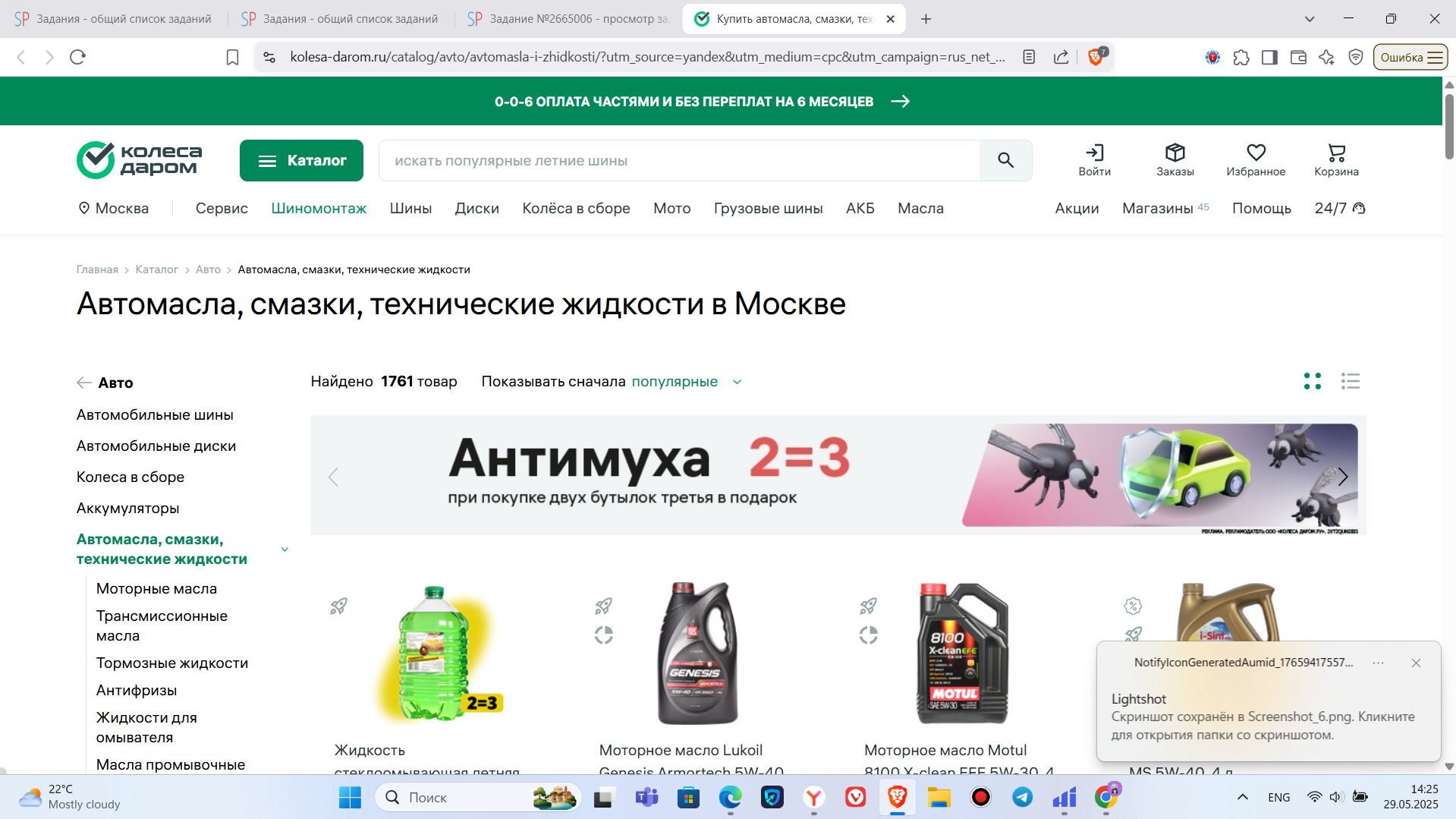Open Трансмиссионные масла subcategory
This screenshot has width=1456, height=819.
(x=162, y=625)
